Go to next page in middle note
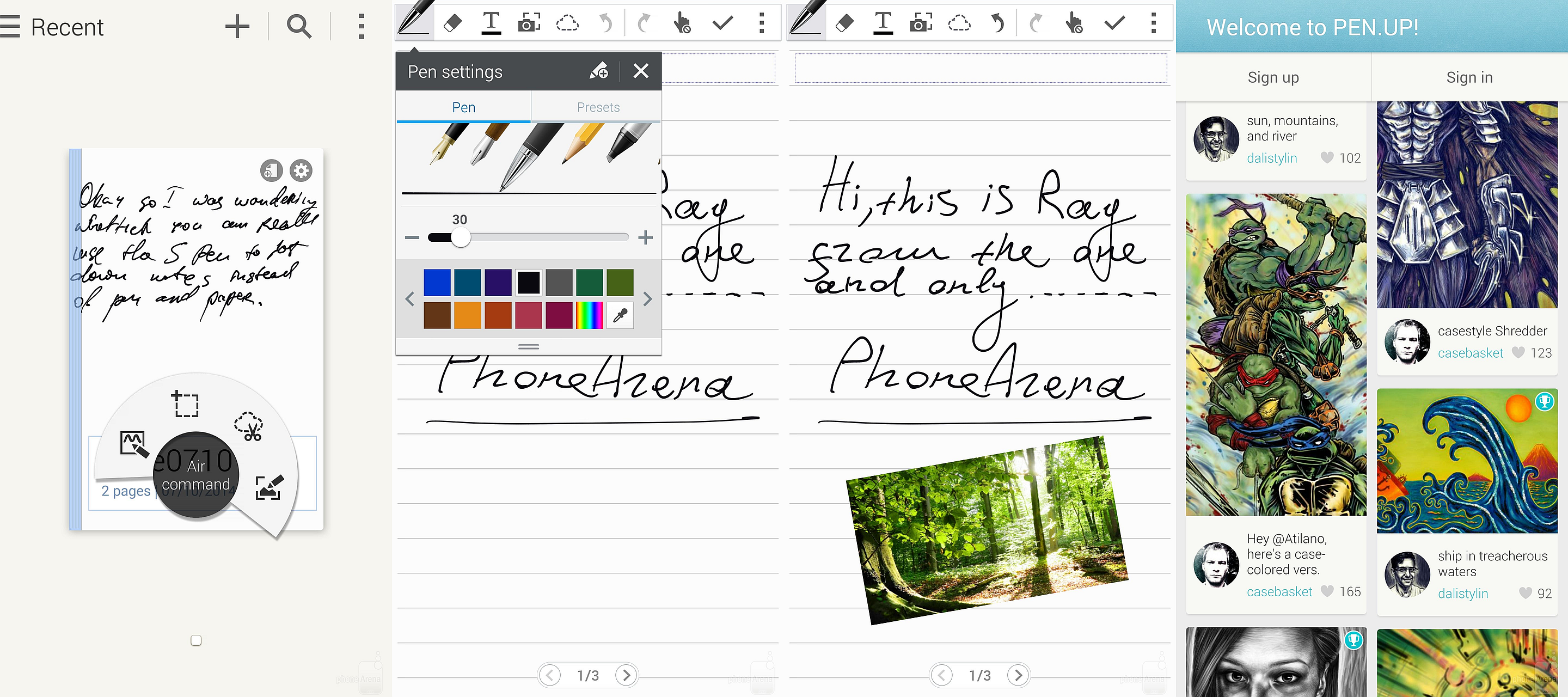The image size is (1568, 697). tap(626, 675)
